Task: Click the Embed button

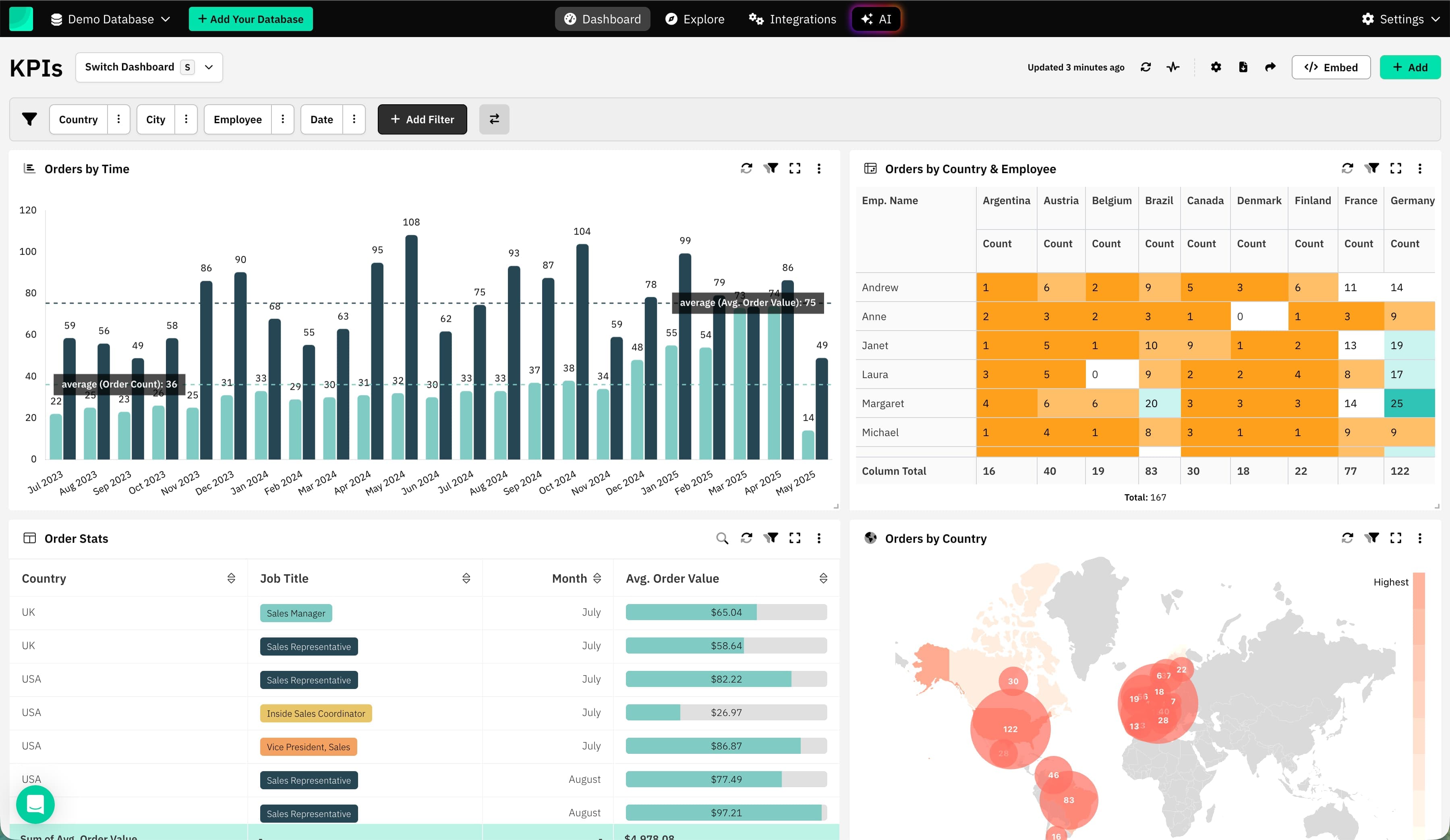Action: tap(1331, 67)
